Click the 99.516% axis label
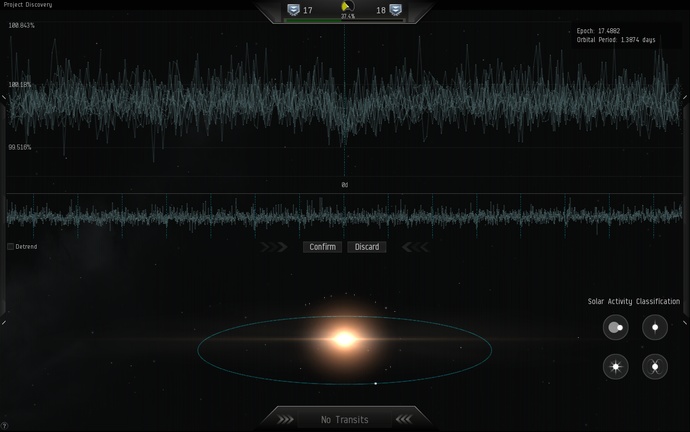Viewport: 690px width, 432px height. tap(20, 147)
